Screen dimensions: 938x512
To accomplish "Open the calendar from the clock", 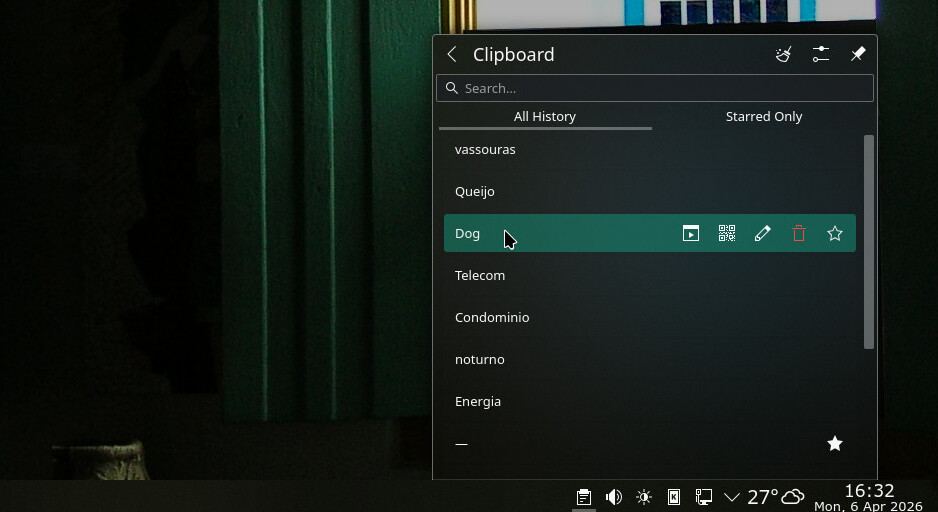I will 868,497.
